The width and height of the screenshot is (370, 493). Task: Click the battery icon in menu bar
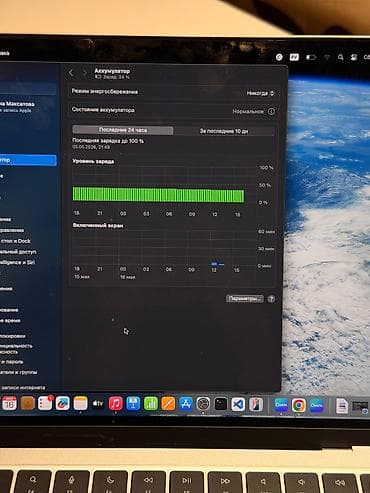point(311,57)
